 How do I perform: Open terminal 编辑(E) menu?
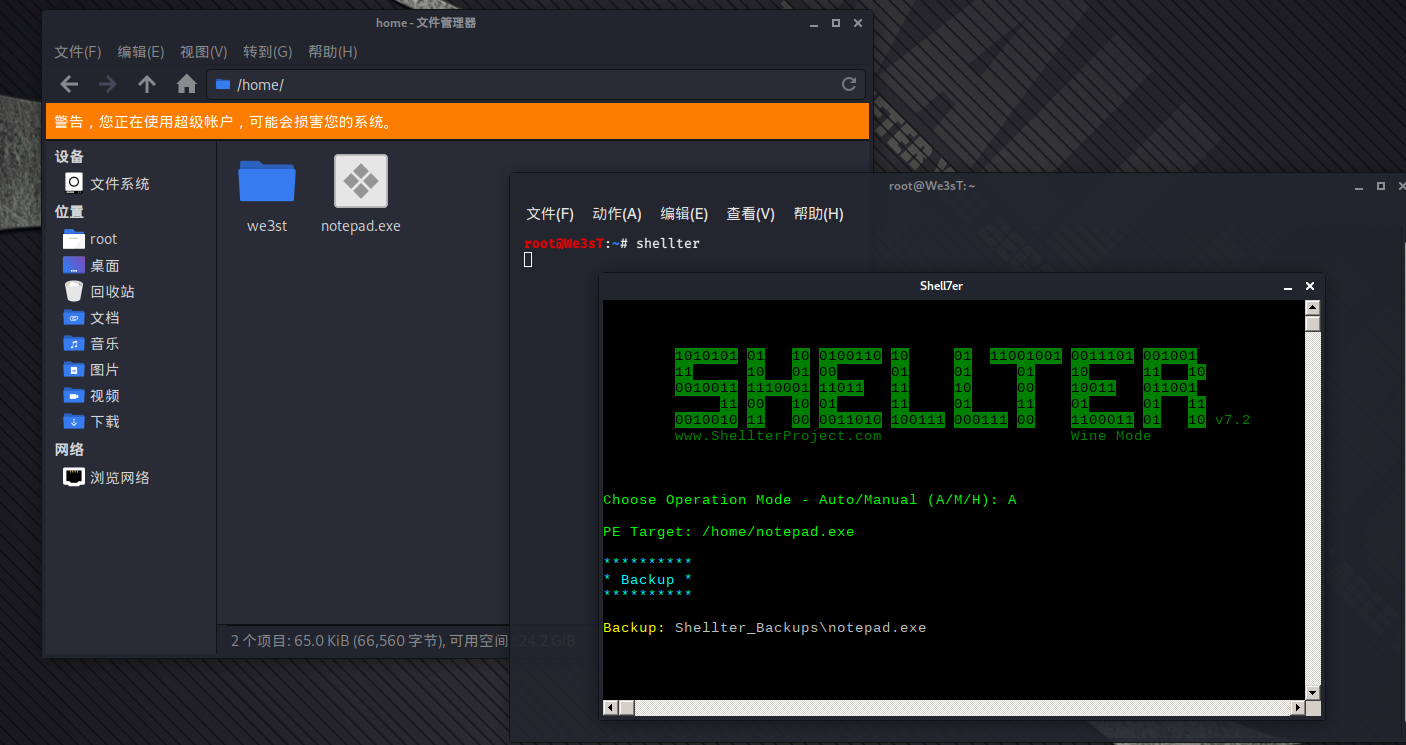684,214
